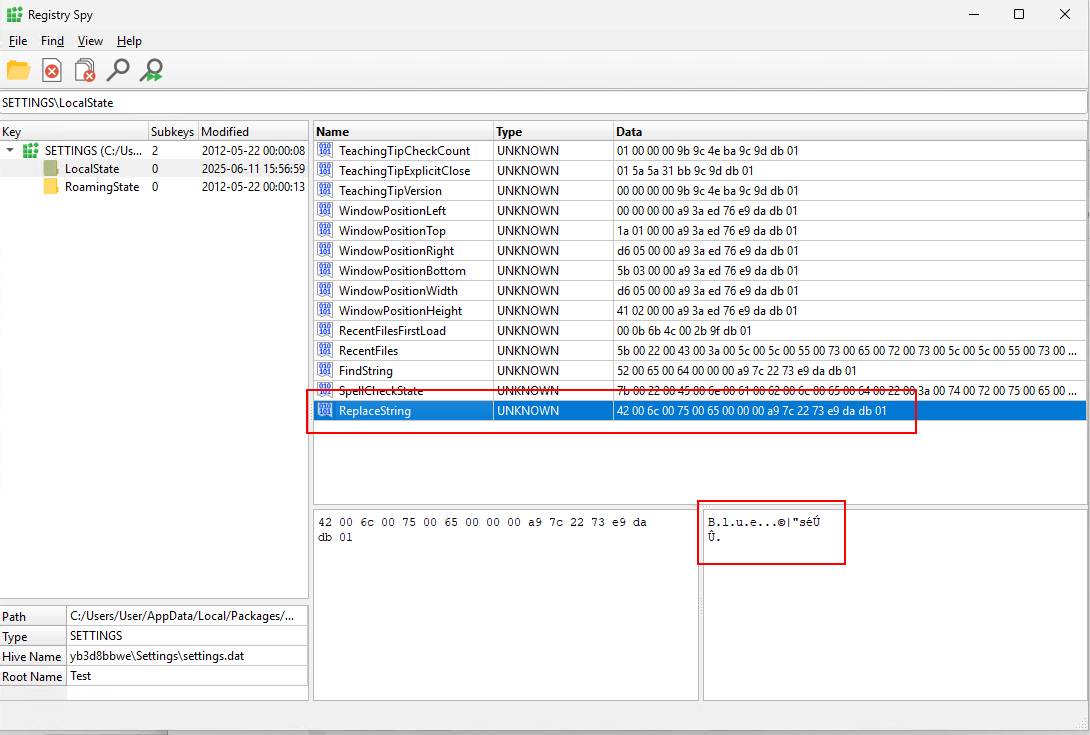Click the Key column header

click(x=74, y=131)
